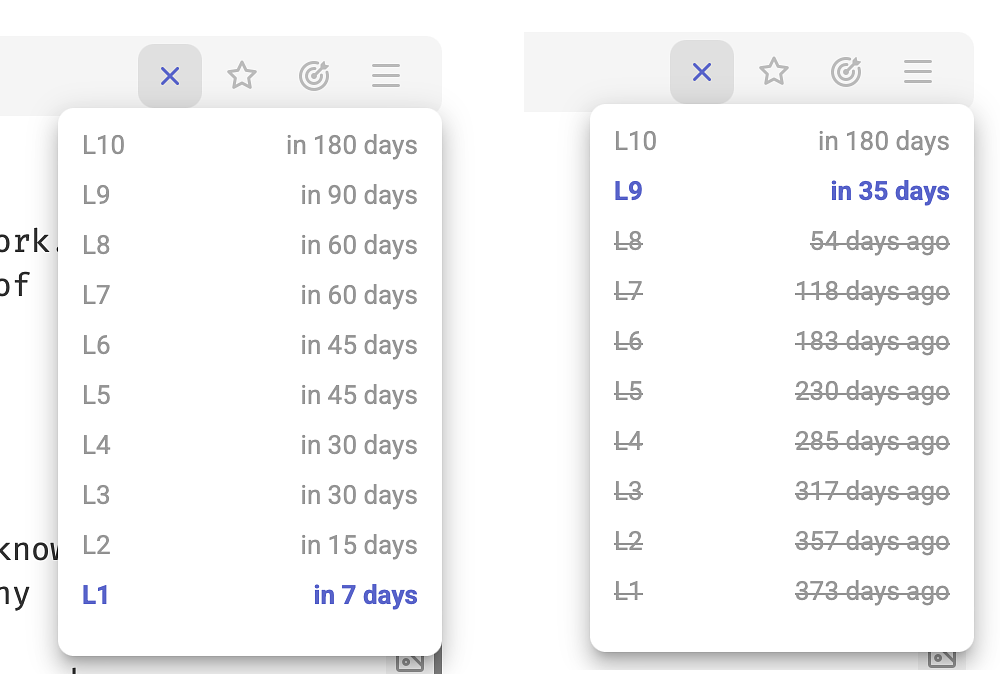Click the X icon on the right panel
This screenshot has width=1000, height=674.
click(701, 71)
